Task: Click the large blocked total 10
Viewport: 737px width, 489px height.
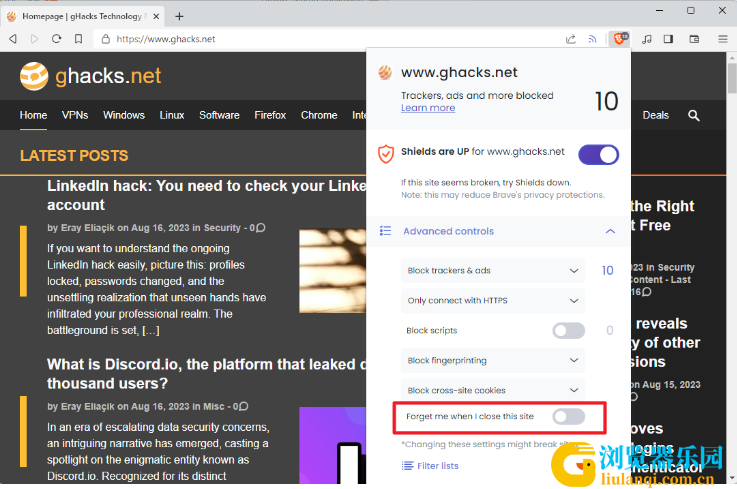Action: pyautogui.click(x=606, y=101)
